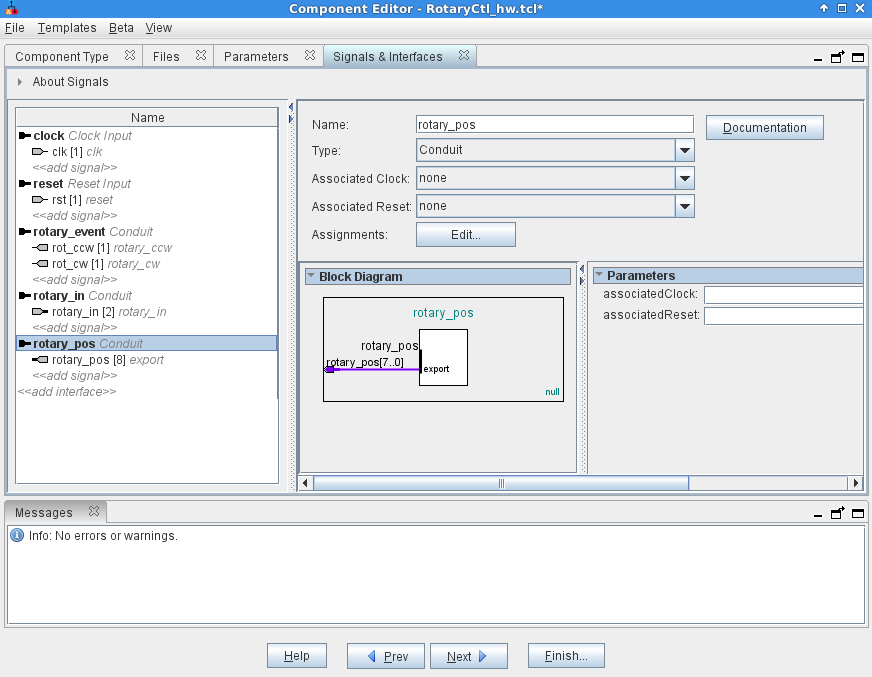Open the Associated Clock dropdown
This screenshot has width=872, height=677.
[x=684, y=178]
